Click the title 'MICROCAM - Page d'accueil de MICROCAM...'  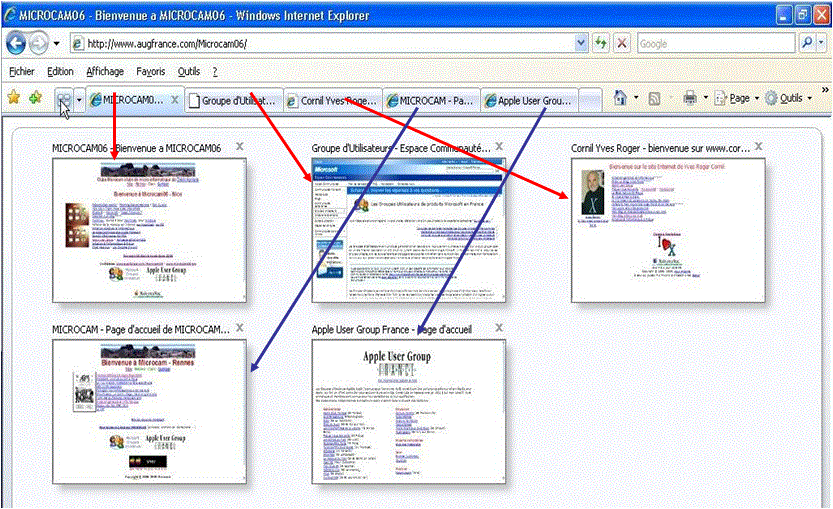(141, 330)
